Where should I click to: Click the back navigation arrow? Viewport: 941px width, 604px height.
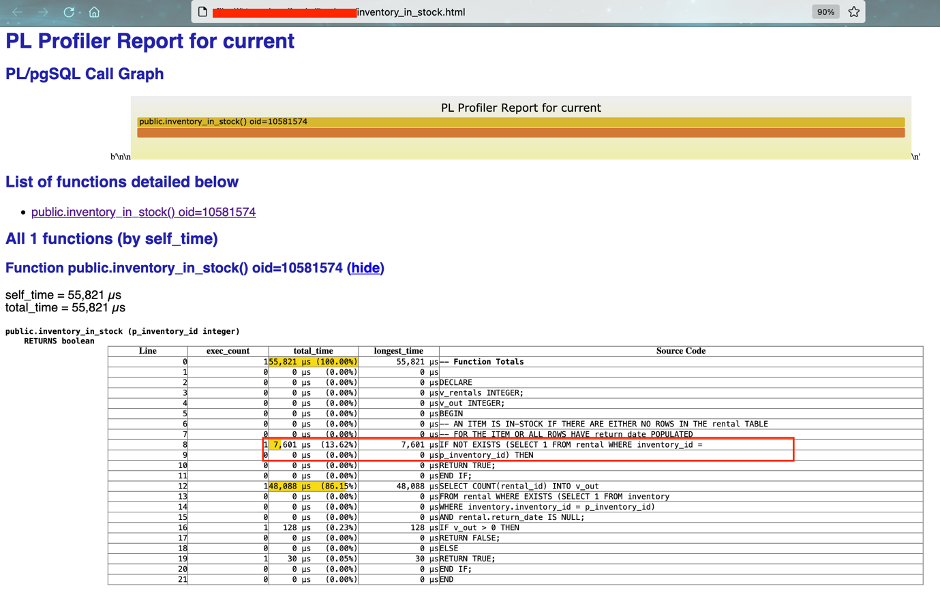(19, 12)
